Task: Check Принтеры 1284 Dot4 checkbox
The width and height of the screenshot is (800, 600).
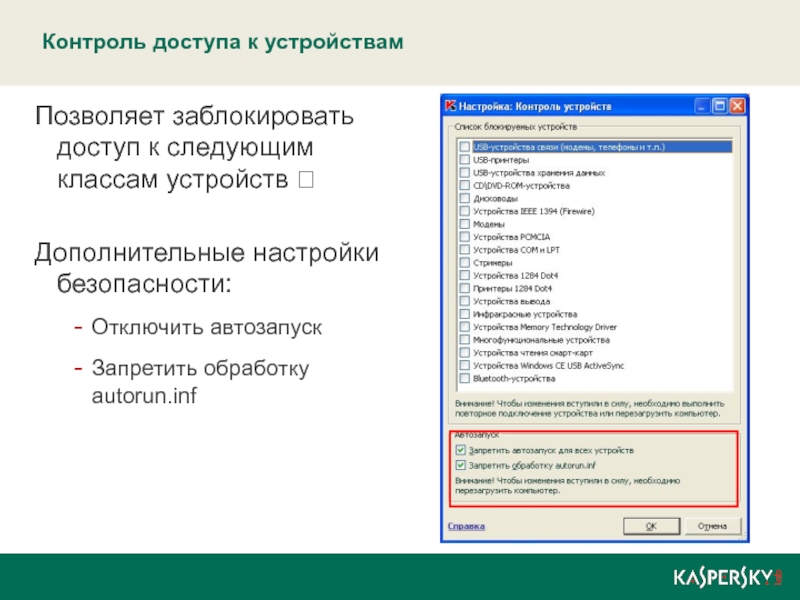Action: tap(464, 288)
